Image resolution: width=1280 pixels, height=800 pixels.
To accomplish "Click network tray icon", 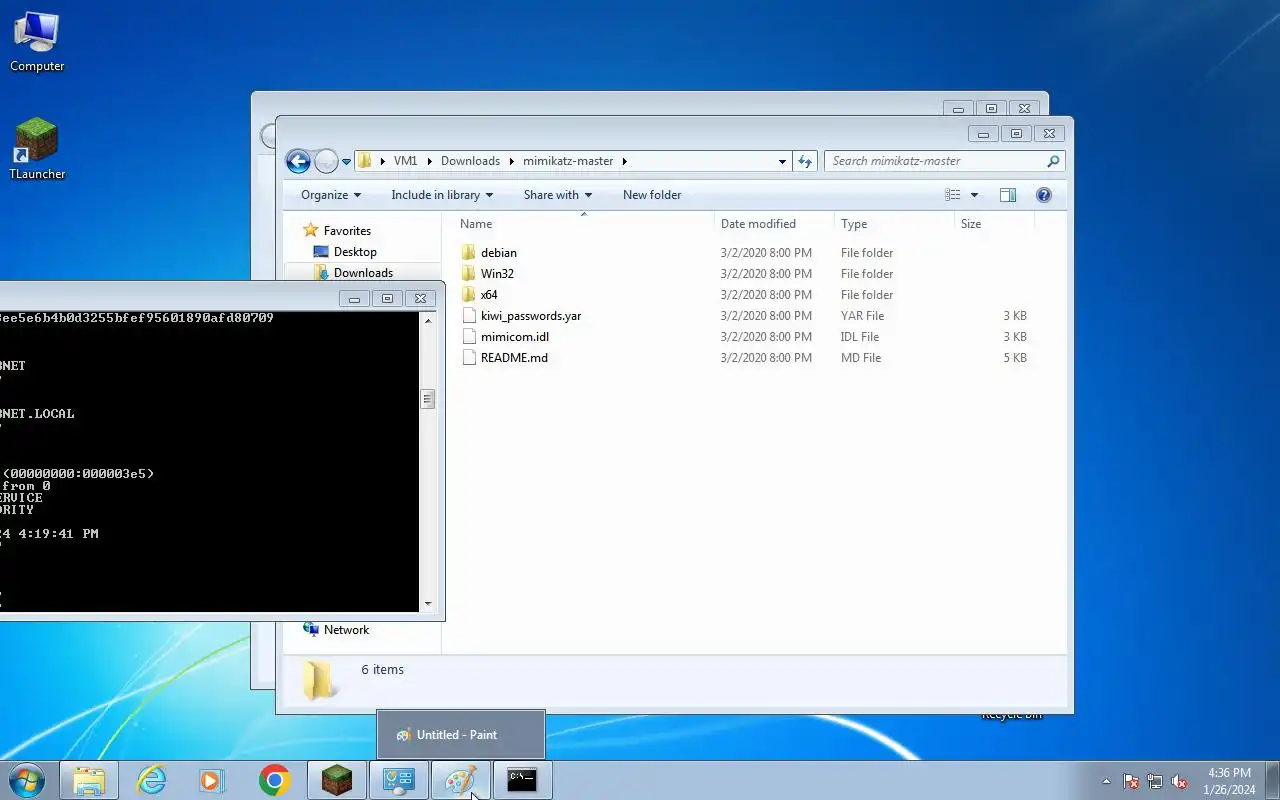I will click(x=1155, y=782).
